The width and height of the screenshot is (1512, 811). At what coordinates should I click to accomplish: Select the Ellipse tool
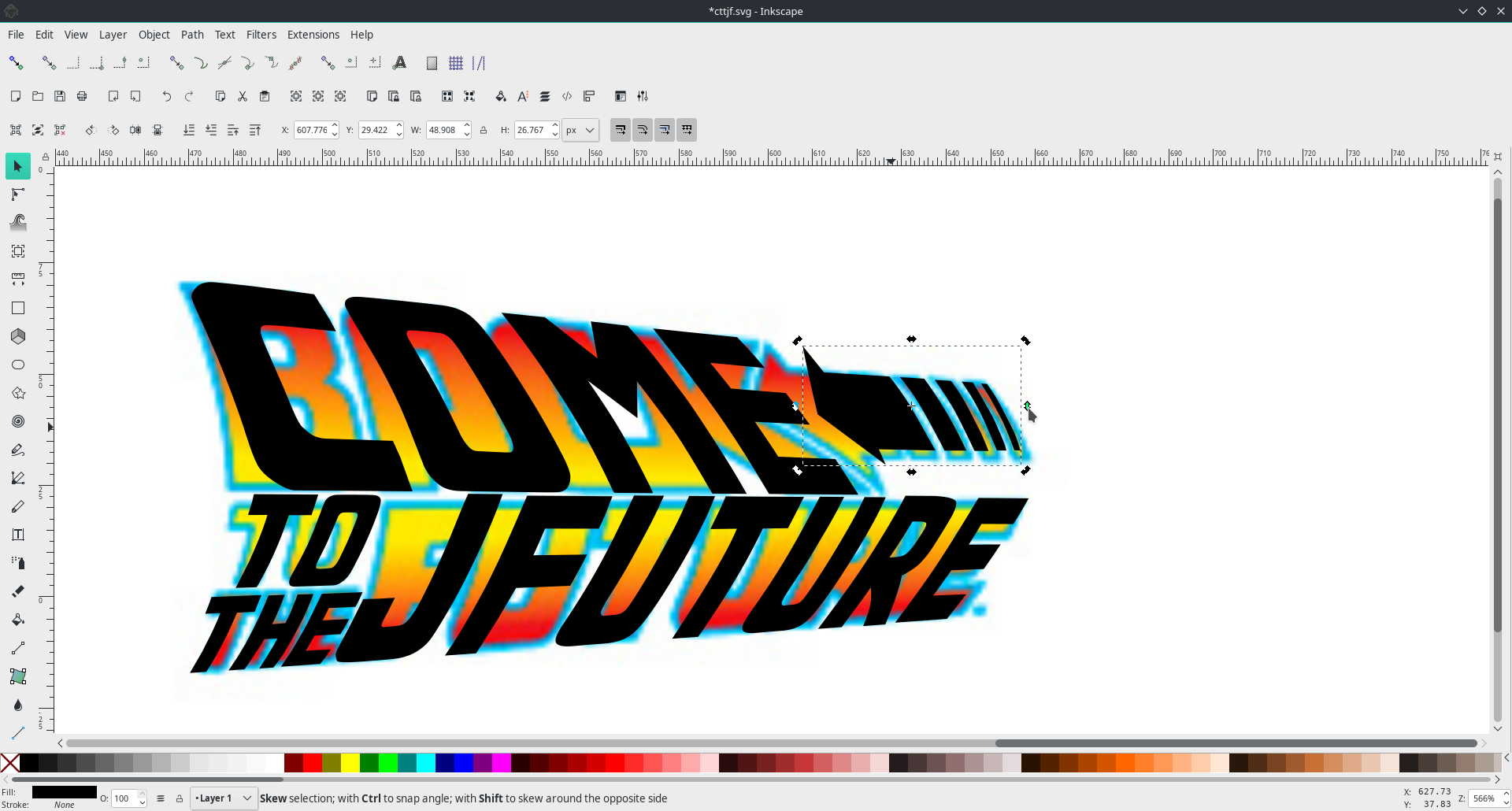click(17, 365)
